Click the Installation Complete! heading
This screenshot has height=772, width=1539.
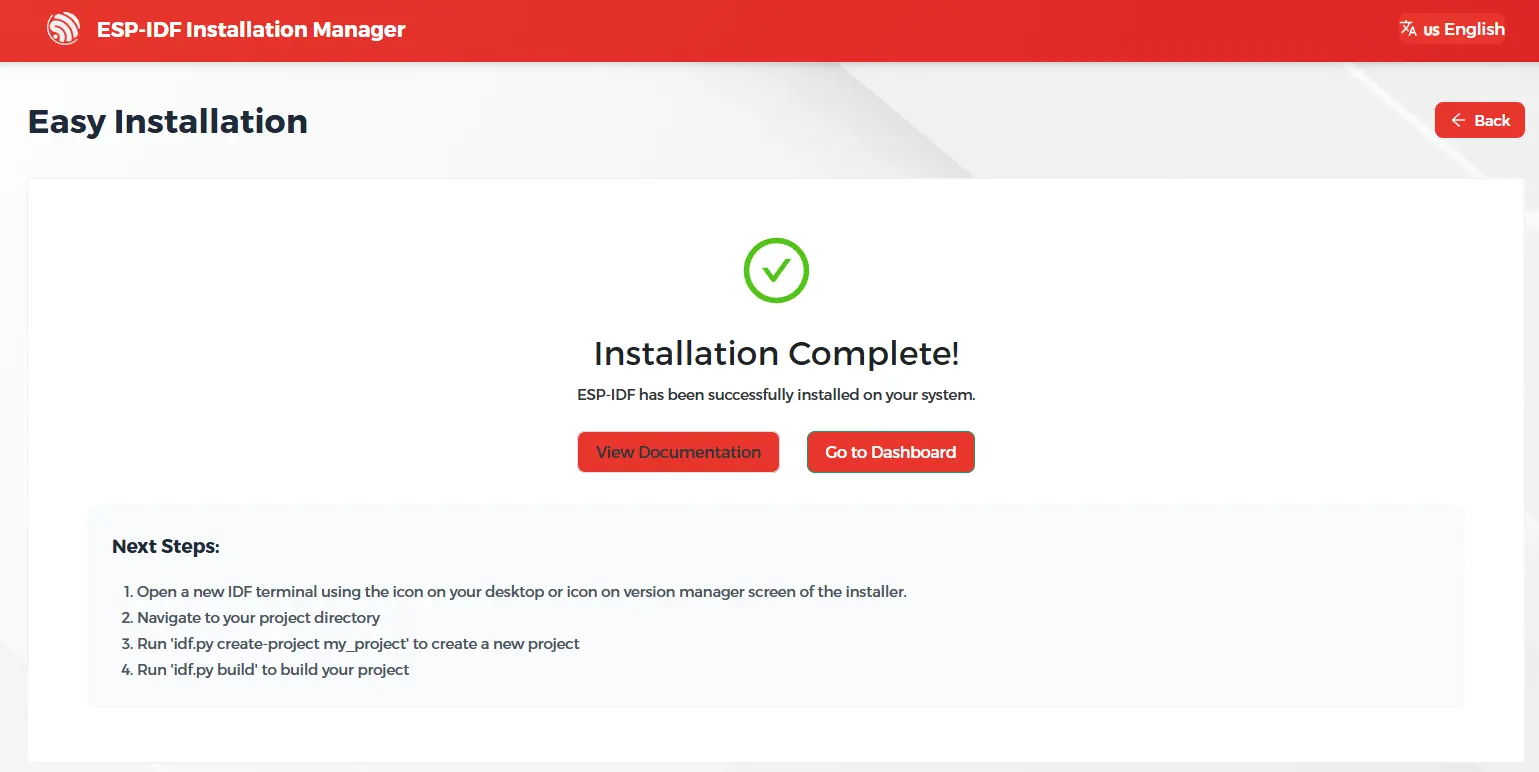776,353
